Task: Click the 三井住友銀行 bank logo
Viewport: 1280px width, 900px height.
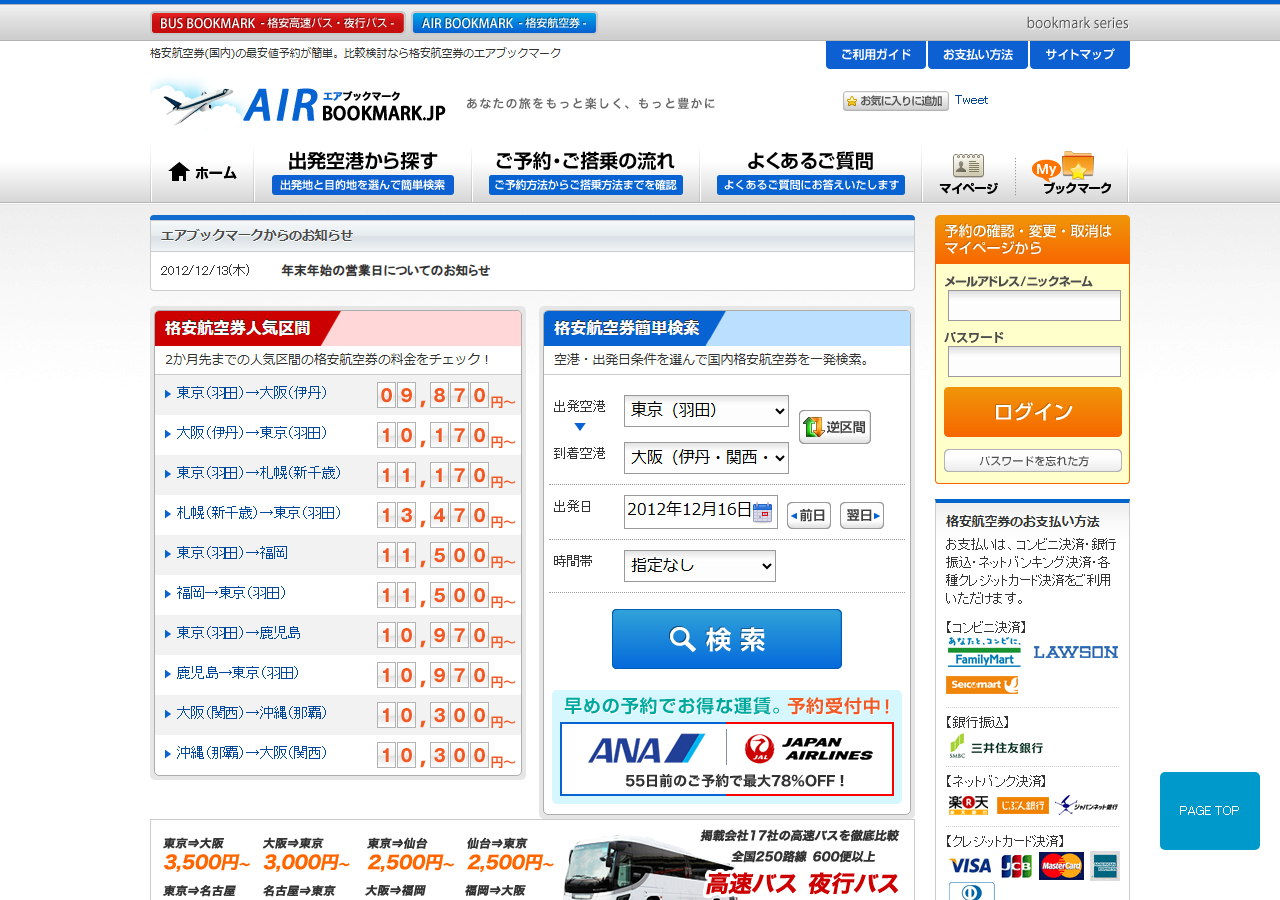Action: (x=996, y=746)
